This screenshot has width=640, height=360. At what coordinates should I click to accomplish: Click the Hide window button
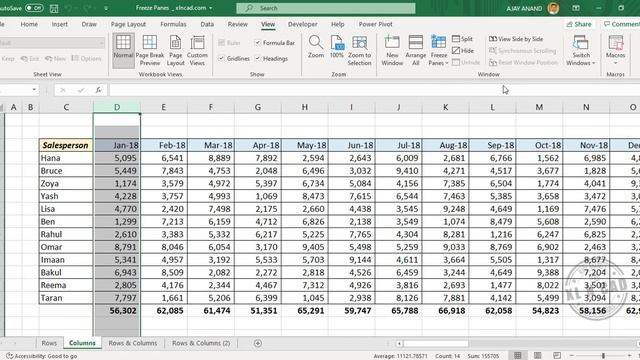463,51
